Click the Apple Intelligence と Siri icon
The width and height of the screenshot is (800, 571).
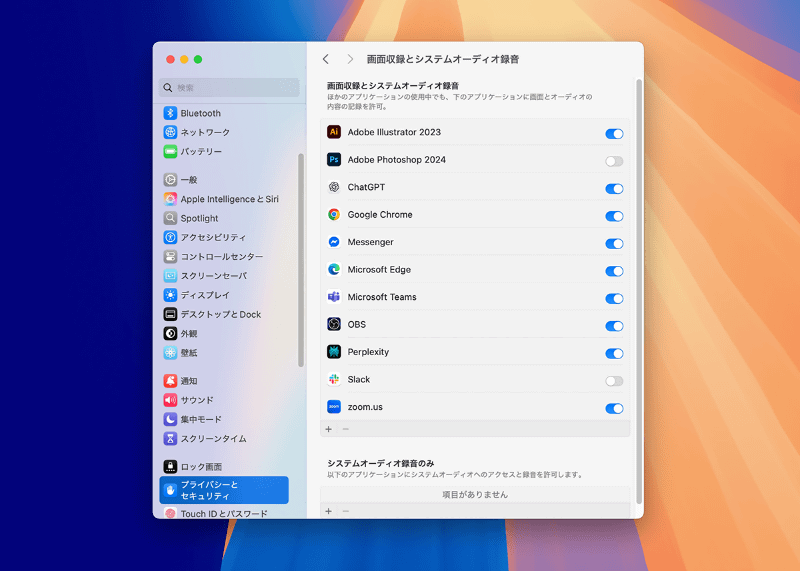[170, 199]
